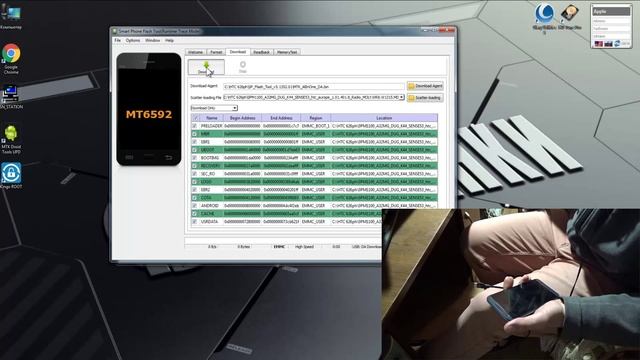Open the Window menu

point(153,40)
